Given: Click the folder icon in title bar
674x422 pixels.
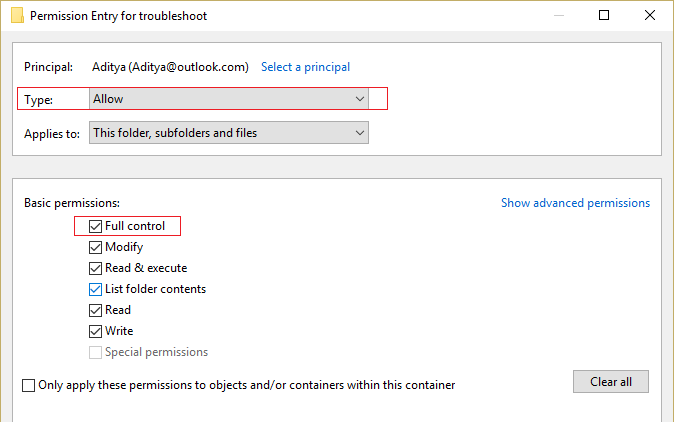Looking at the screenshot, I should (15, 16).
